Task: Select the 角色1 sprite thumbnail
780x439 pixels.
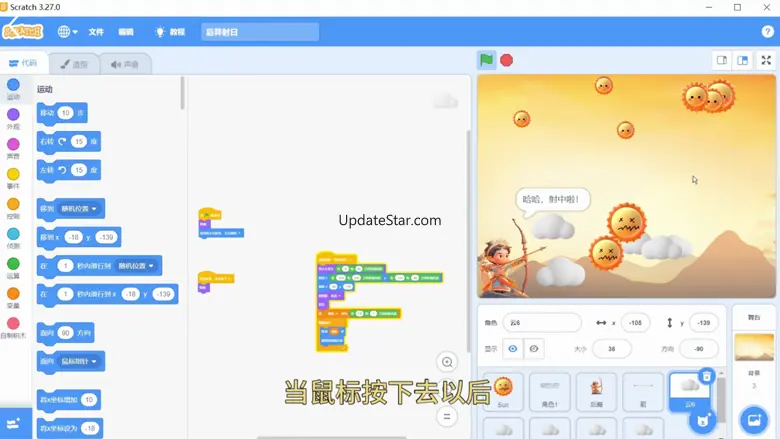Action: pyautogui.click(x=550, y=392)
